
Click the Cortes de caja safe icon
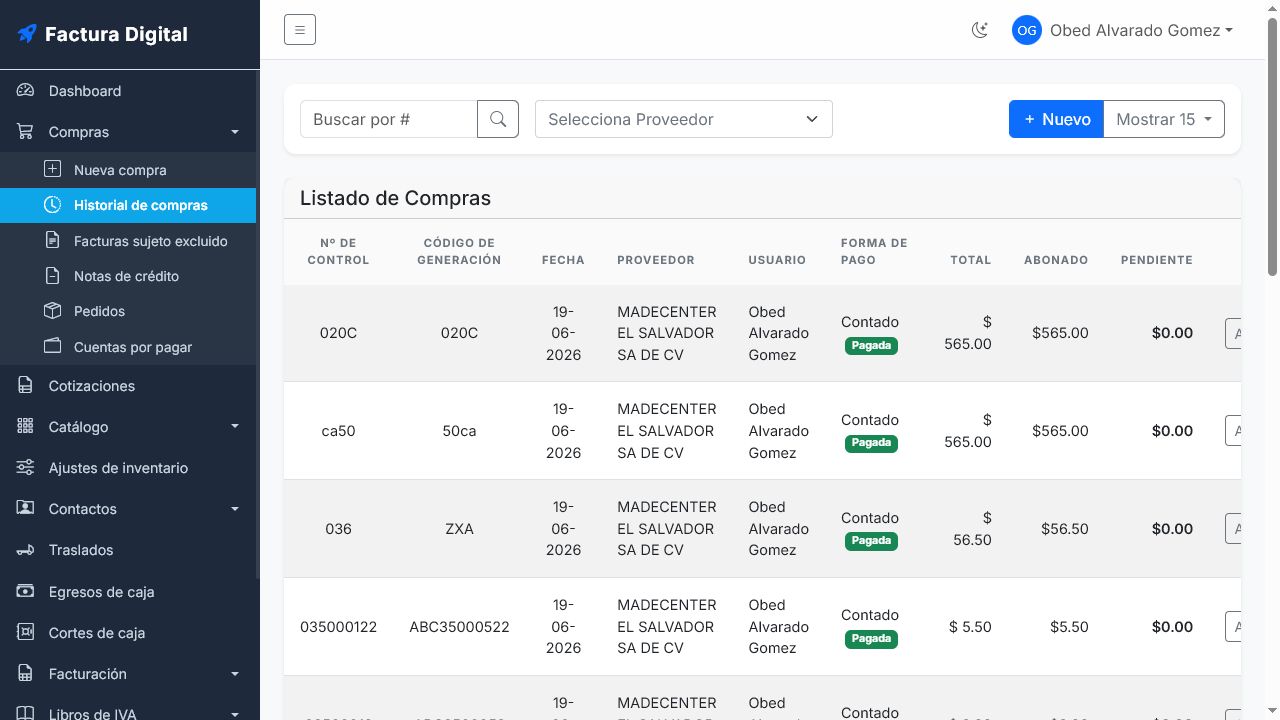click(x=26, y=633)
